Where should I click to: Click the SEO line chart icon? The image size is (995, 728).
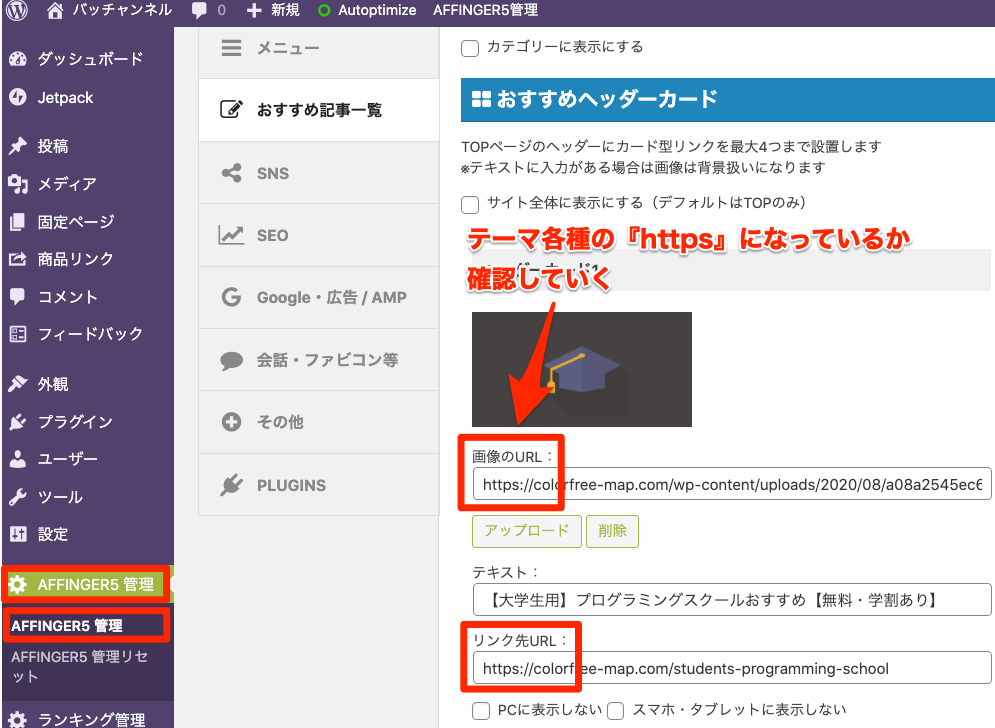(231, 235)
